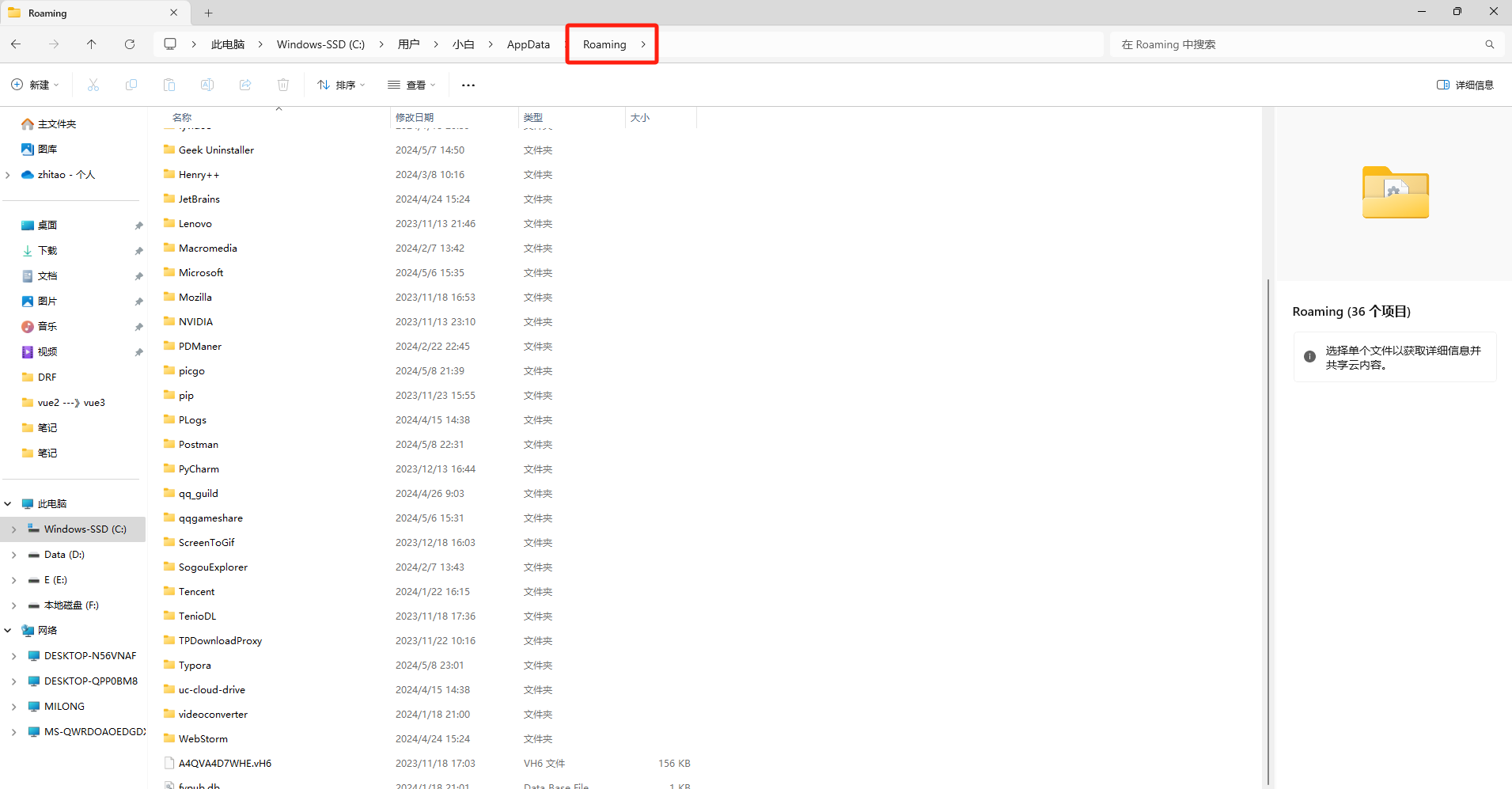Select Windows-SSD (C:) breadcrumb
1512x789 pixels.
(320, 44)
